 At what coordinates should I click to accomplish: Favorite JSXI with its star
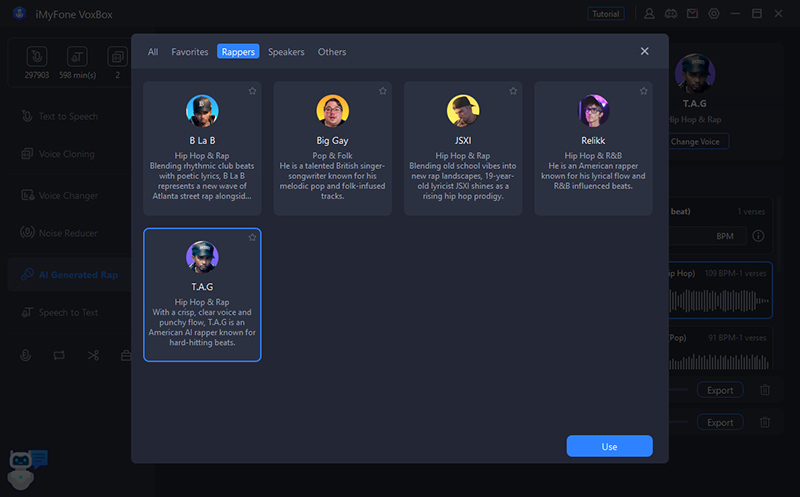[513, 91]
